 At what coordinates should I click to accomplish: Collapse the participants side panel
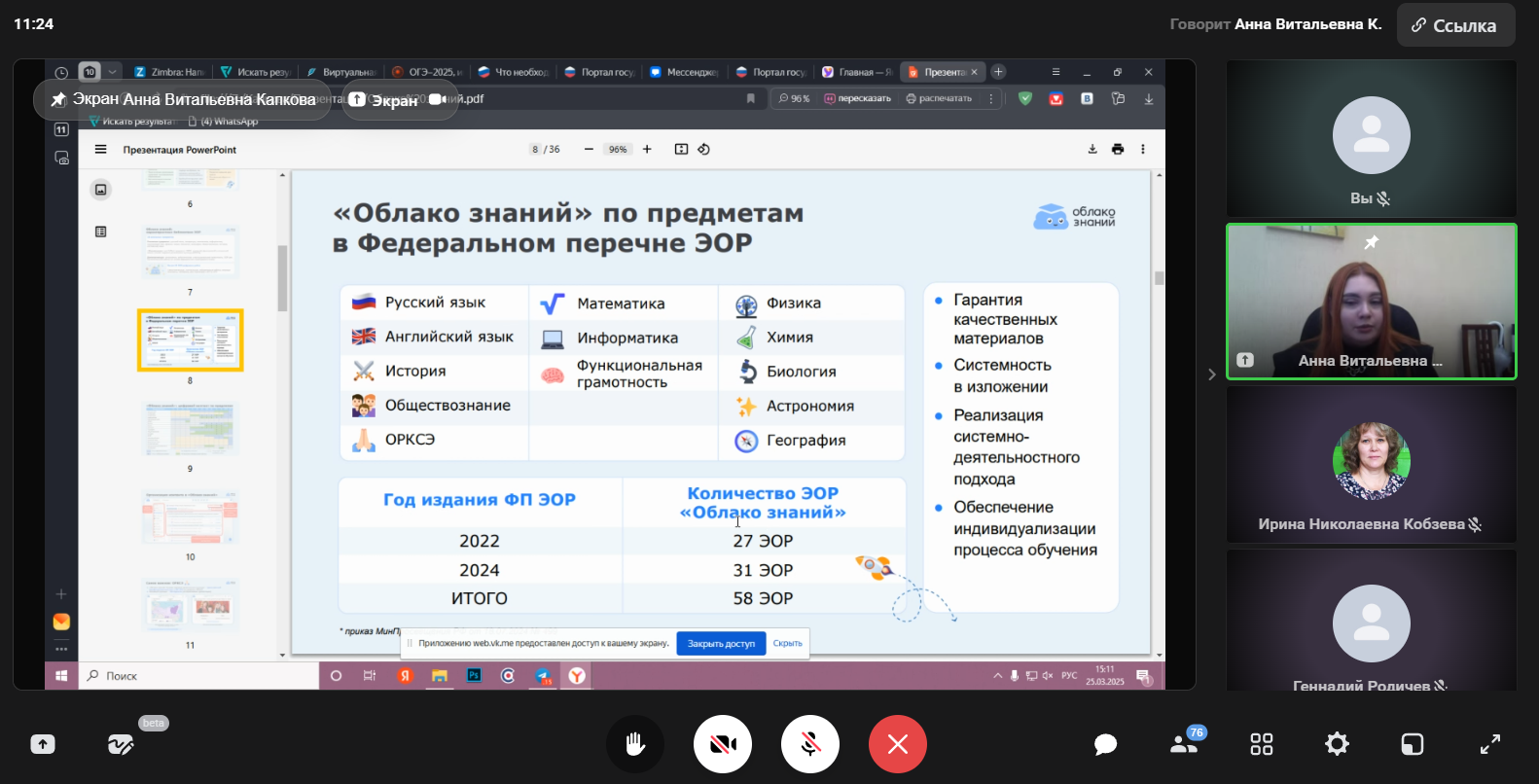click(x=1211, y=374)
